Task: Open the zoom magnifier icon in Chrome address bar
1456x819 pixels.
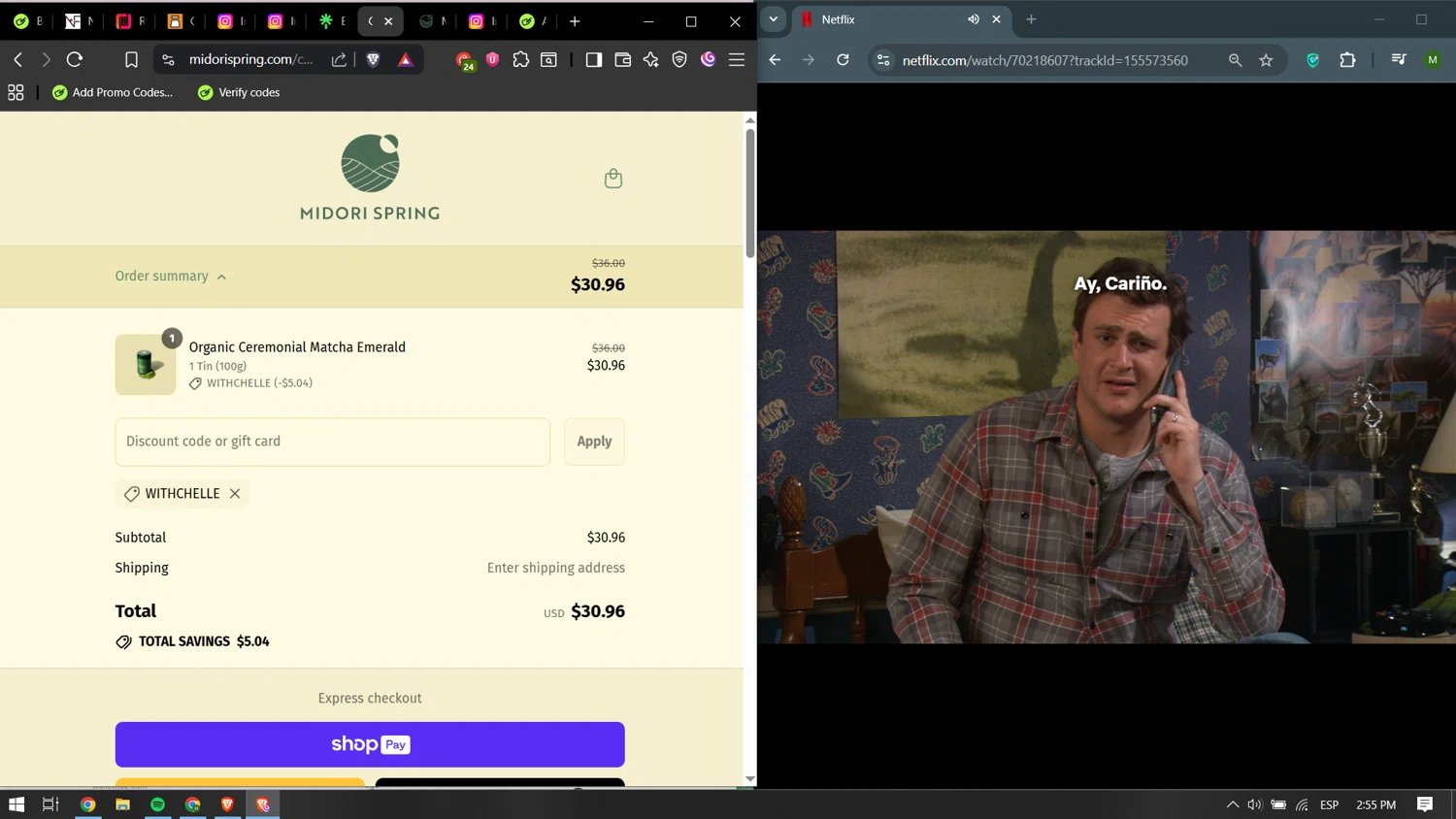Action: (x=1235, y=60)
